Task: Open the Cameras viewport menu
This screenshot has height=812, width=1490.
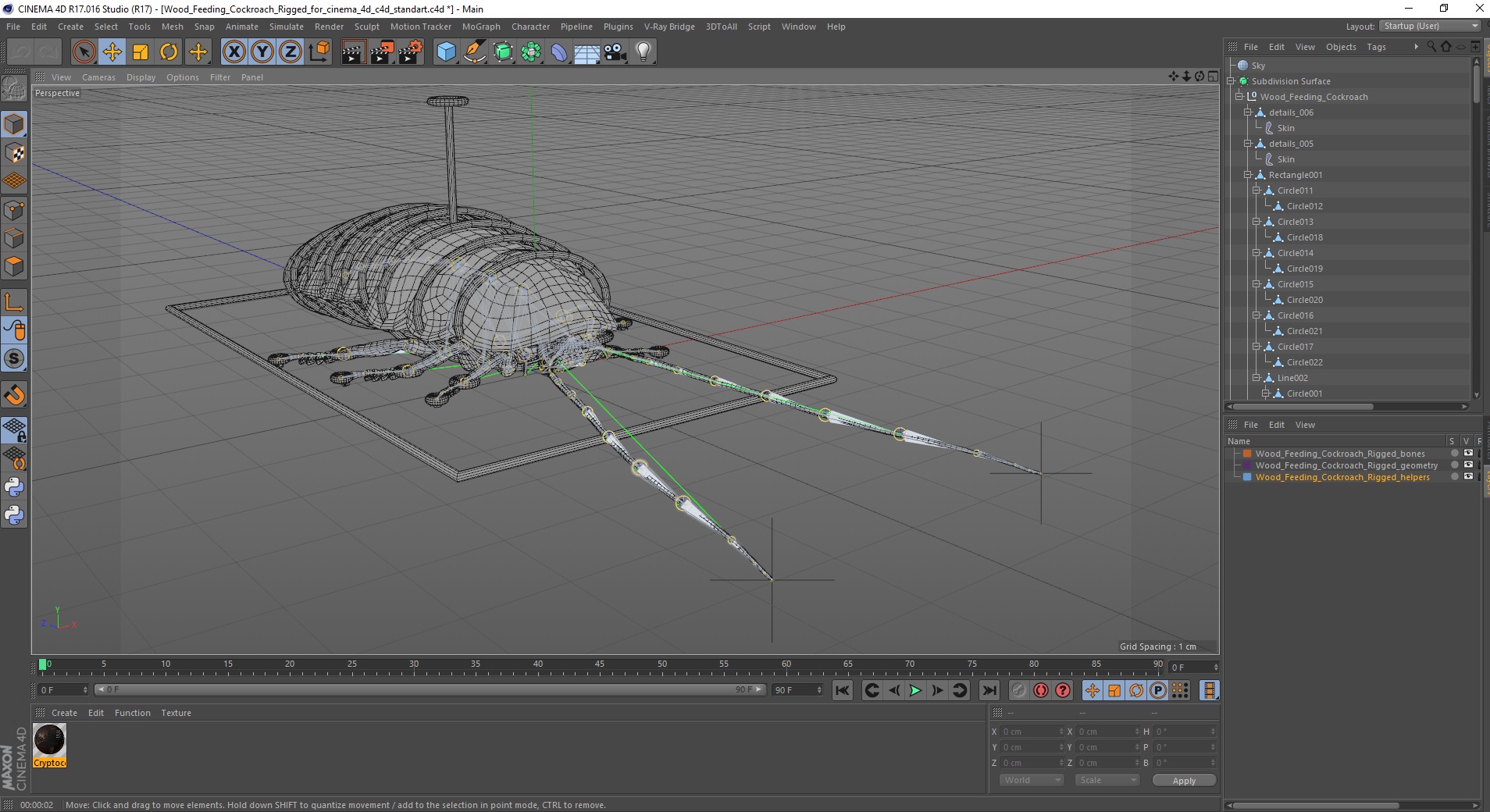Action: (98, 77)
